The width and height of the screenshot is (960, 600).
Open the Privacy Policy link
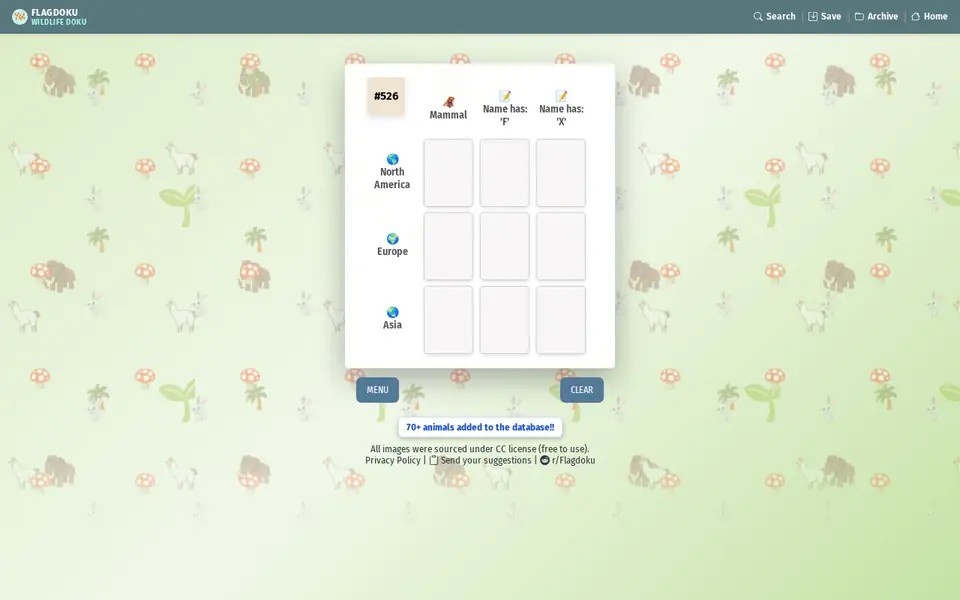coord(392,460)
